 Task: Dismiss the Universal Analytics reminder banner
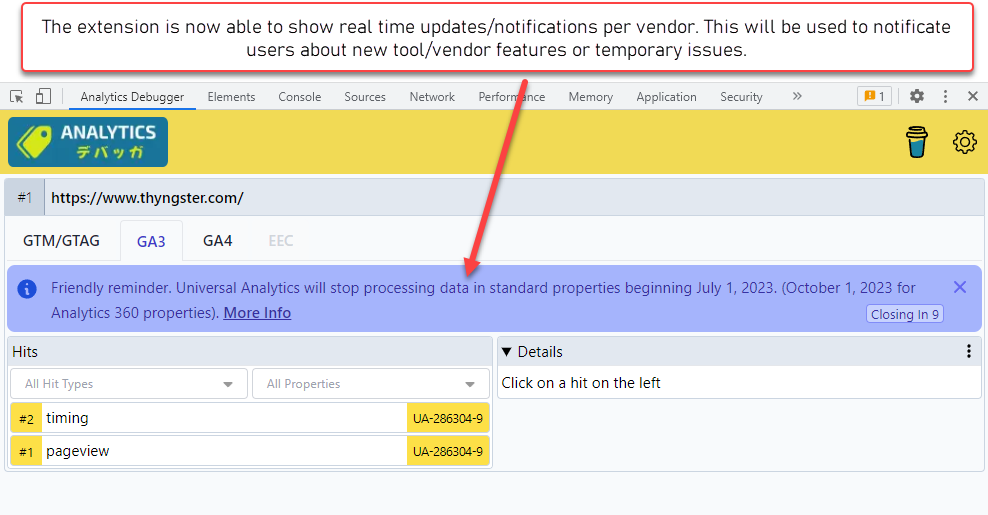click(960, 288)
